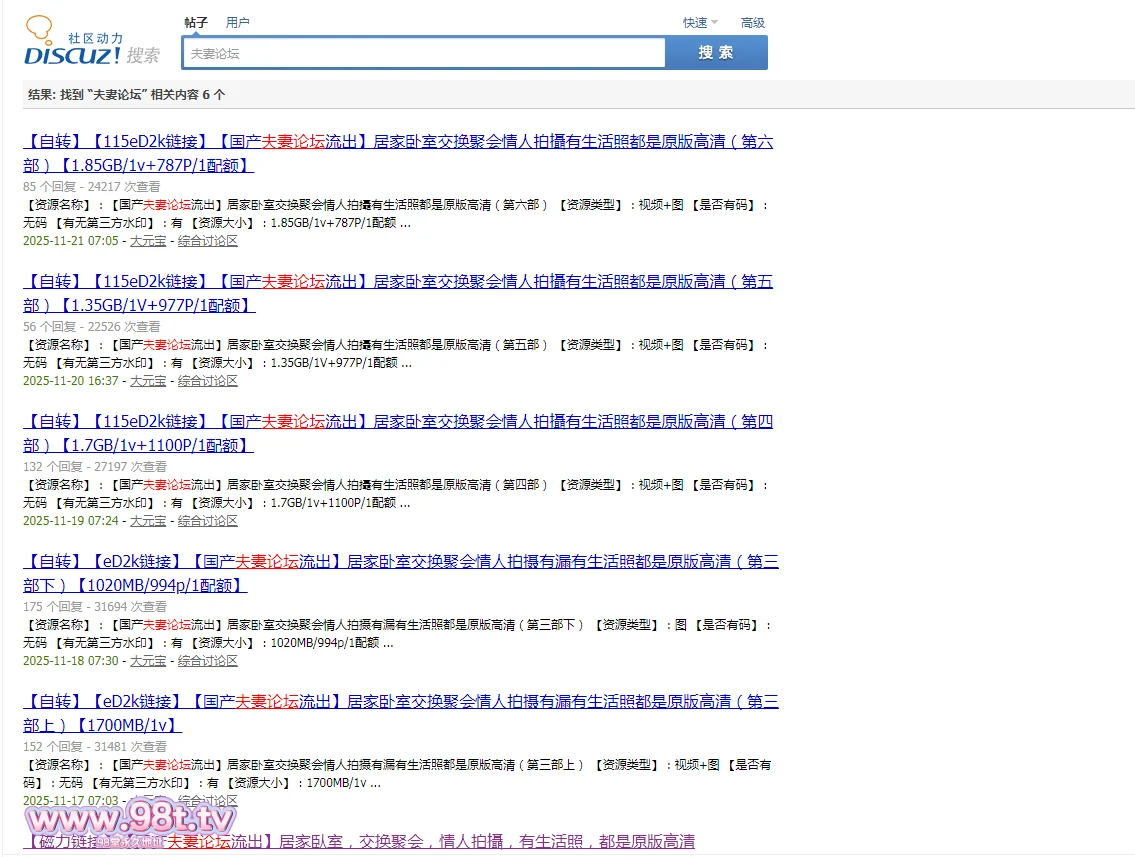Switch to the 帖子 search tab
Image resolution: width=1135 pixels, height=857 pixels.
click(x=196, y=22)
